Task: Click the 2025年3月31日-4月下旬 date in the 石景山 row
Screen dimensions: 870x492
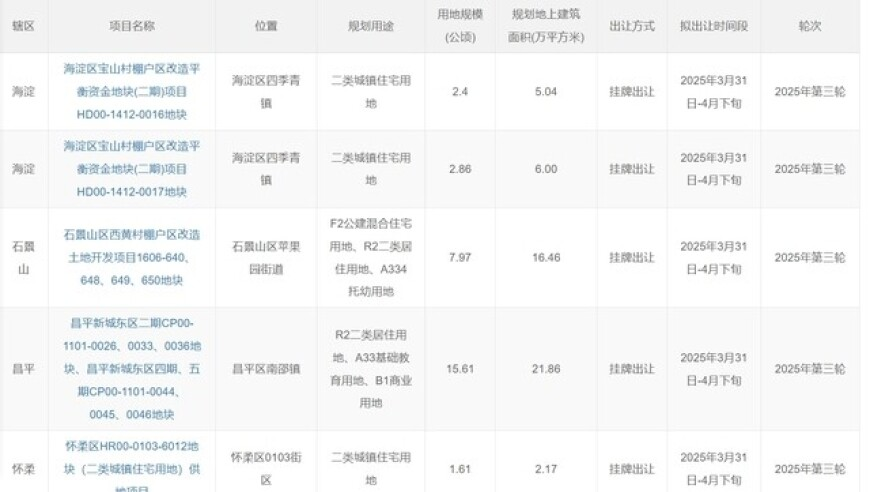Action: coord(714,257)
